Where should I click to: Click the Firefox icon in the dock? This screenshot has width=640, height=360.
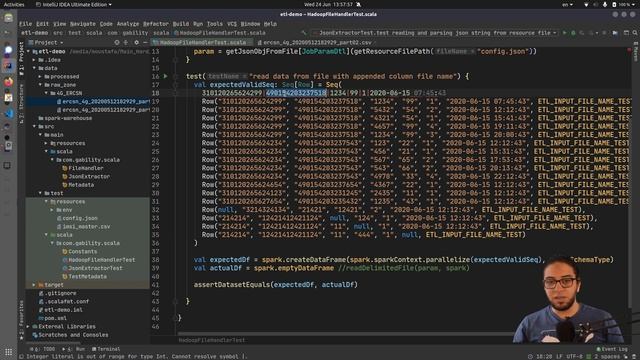[8, 82]
